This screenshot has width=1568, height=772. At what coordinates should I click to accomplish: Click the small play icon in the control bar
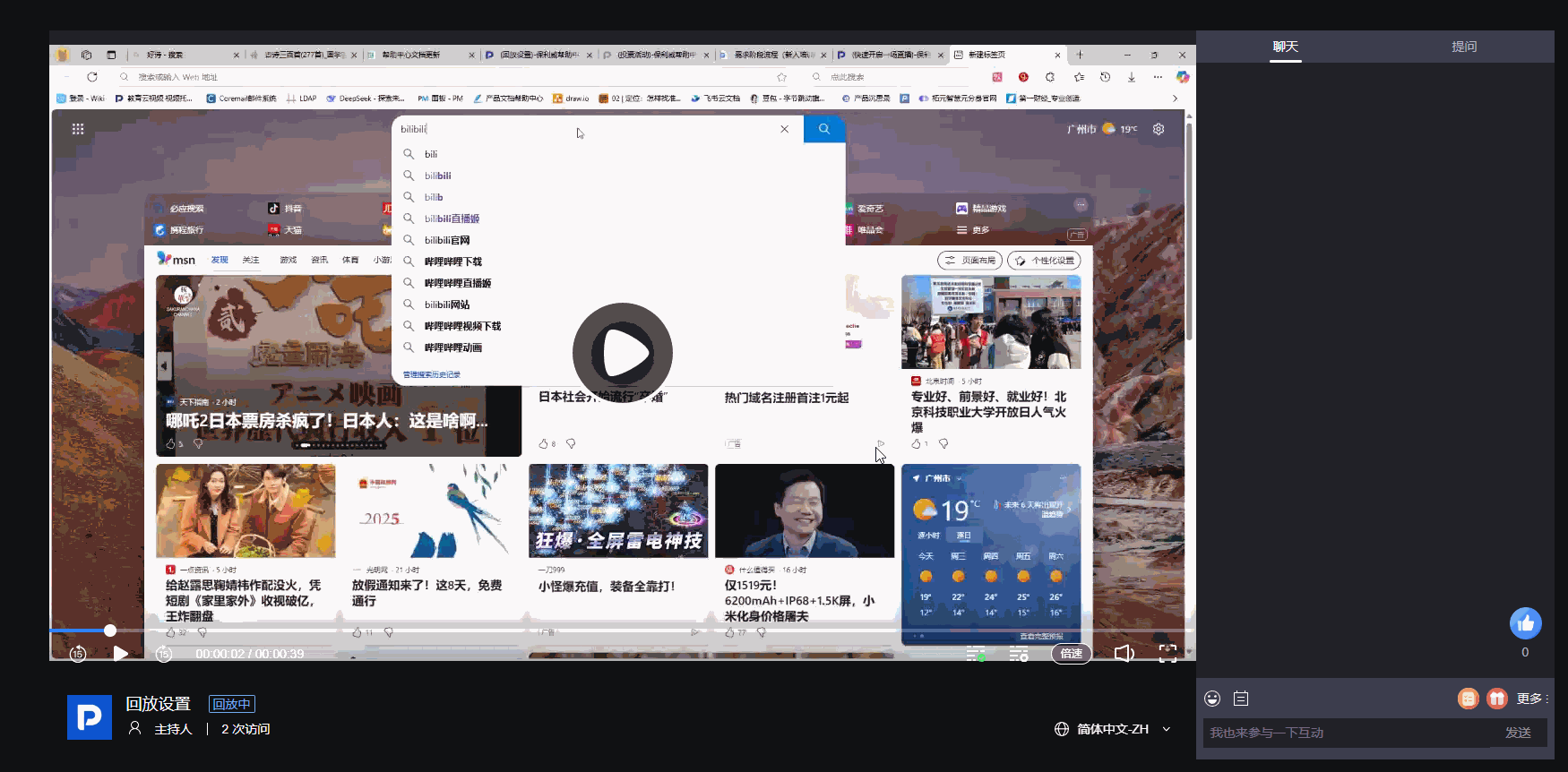click(121, 654)
